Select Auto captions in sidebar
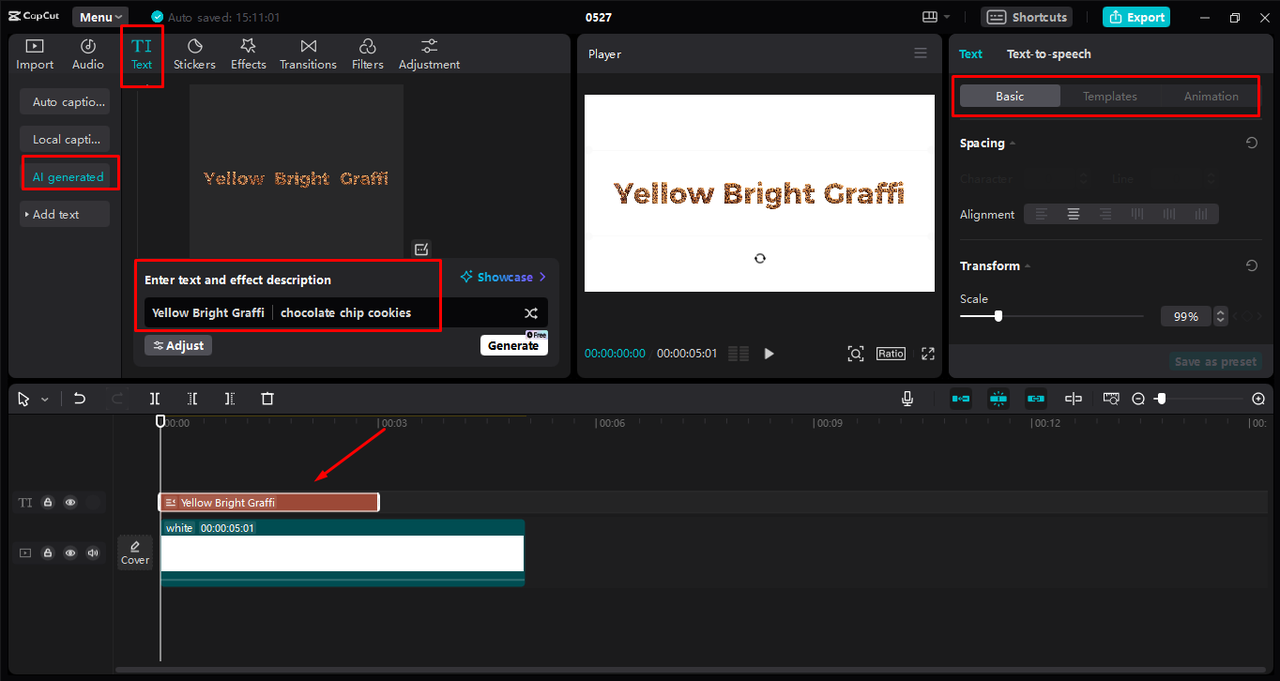The image size is (1280, 681). tap(65, 102)
